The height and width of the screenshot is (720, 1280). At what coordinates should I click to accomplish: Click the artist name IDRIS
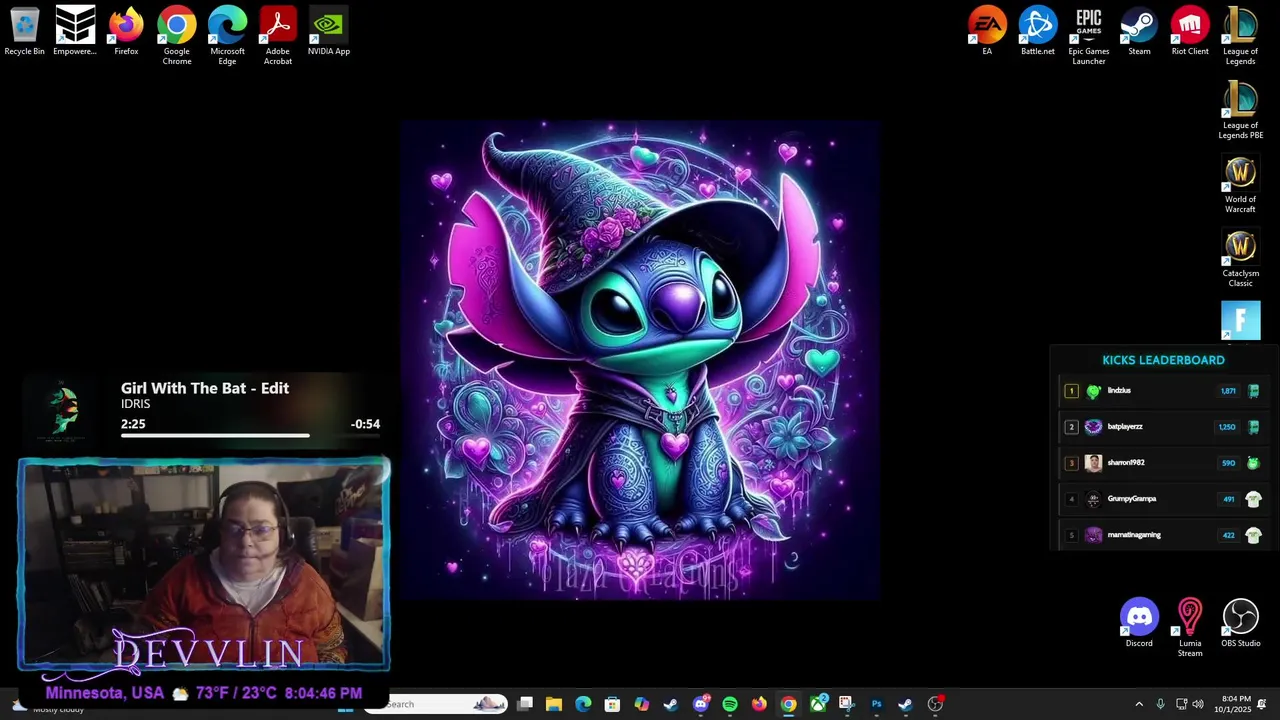pos(135,404)
